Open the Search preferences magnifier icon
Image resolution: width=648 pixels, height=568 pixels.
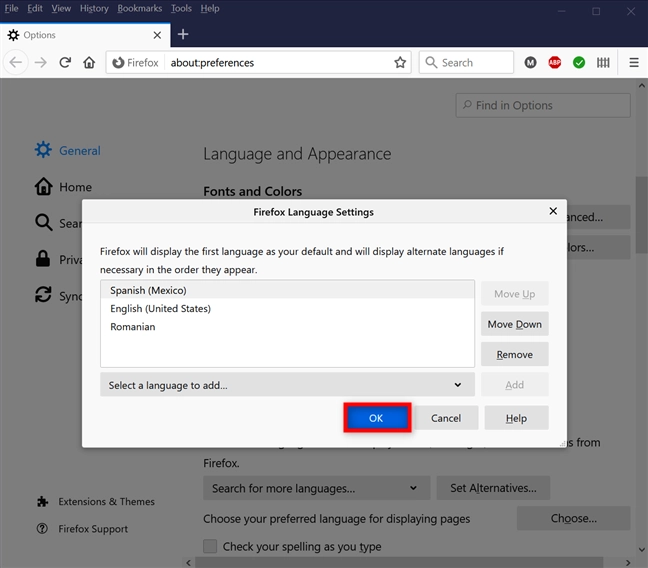pos(43,222)
